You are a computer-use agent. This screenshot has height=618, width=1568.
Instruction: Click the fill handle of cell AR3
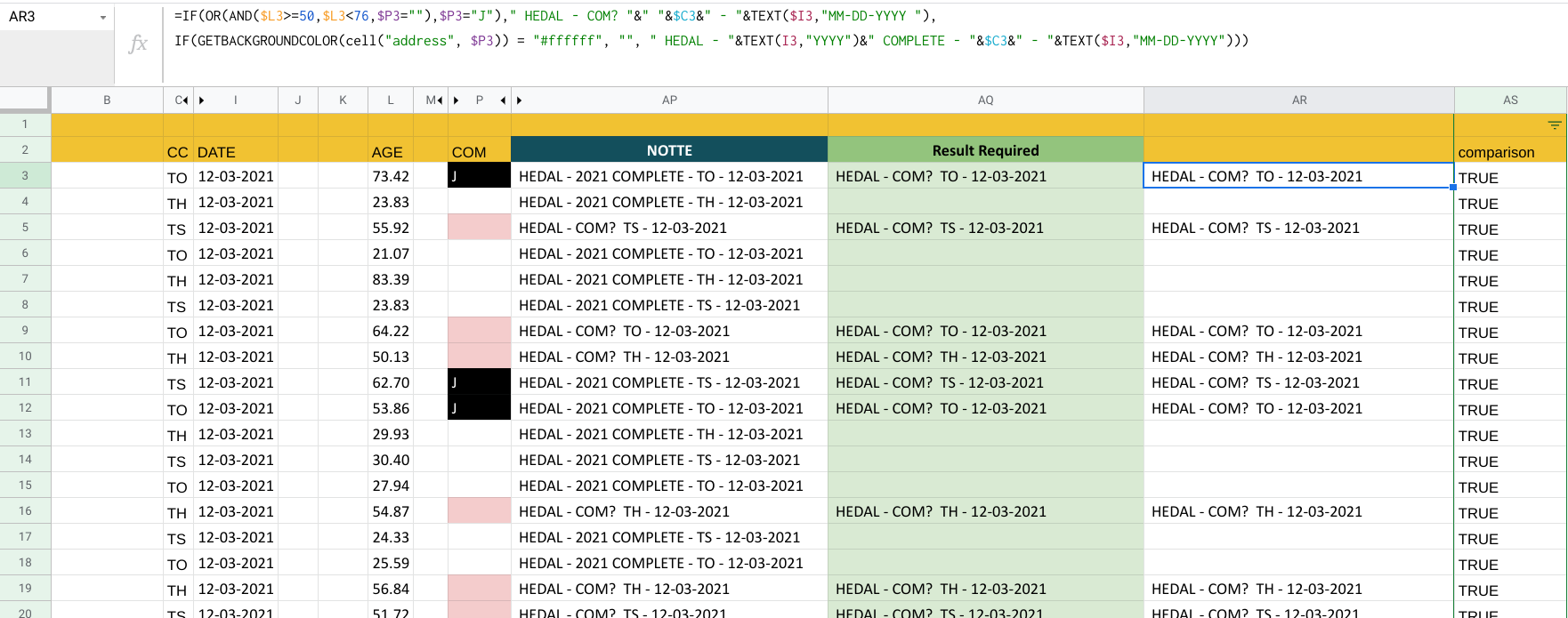click(1453, 188)
